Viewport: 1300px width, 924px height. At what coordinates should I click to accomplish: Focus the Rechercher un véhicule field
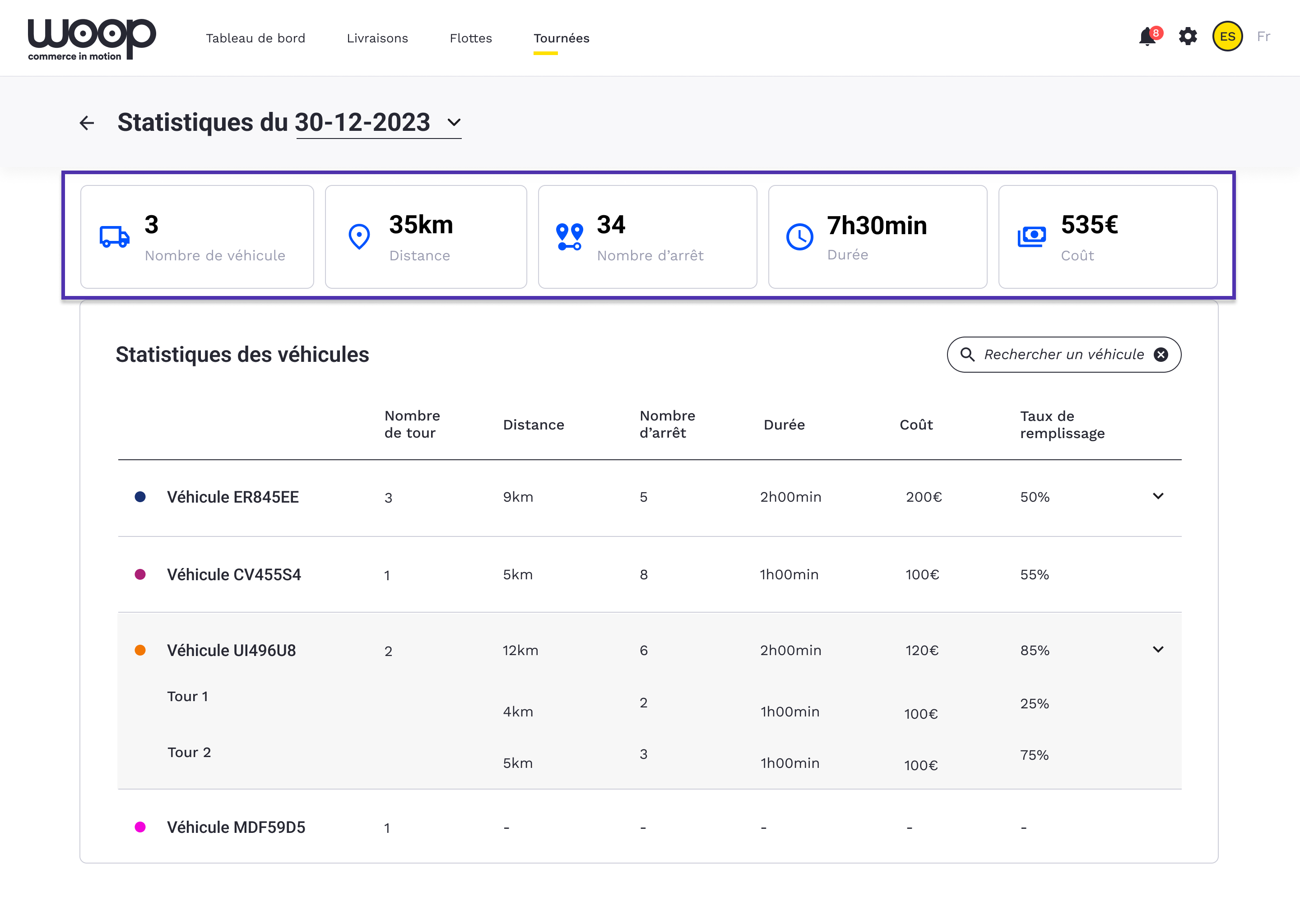tap(1063, 355)
